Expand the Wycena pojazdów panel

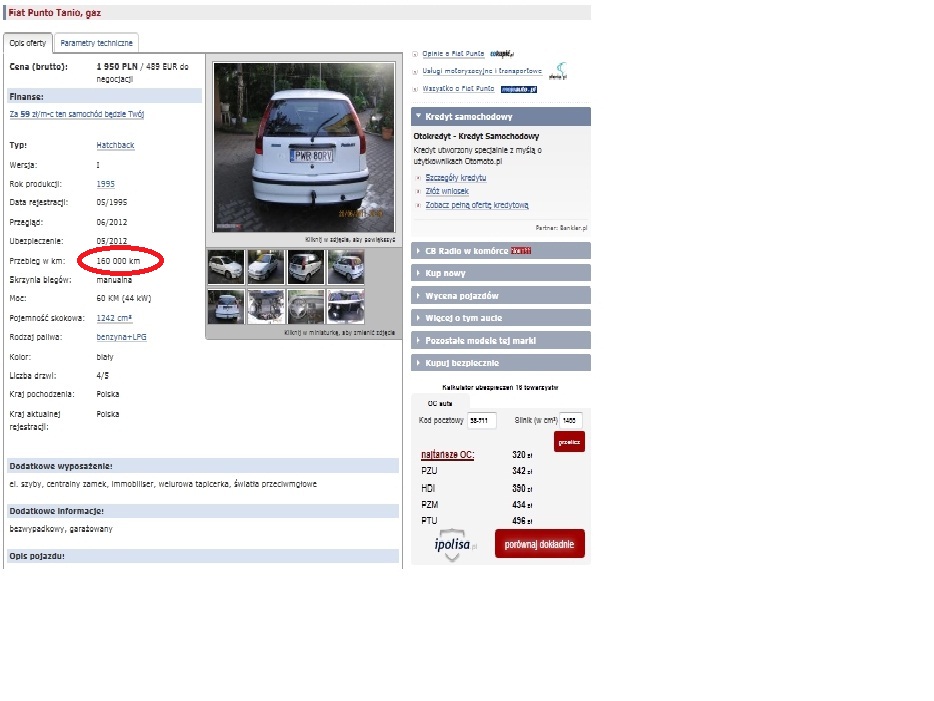[x=501, y=295]
